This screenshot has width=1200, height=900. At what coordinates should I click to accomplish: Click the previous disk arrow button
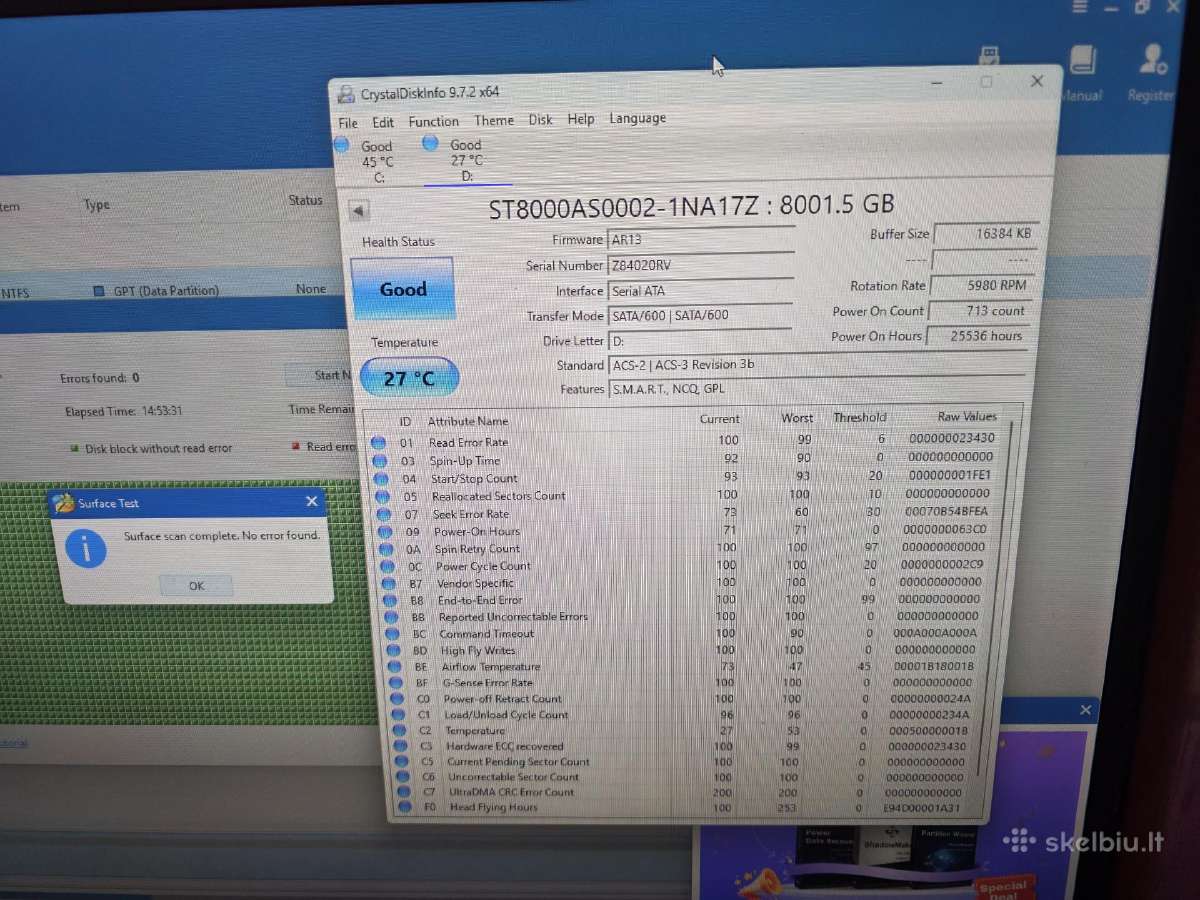pyautogui.click(x=359, y=211)
